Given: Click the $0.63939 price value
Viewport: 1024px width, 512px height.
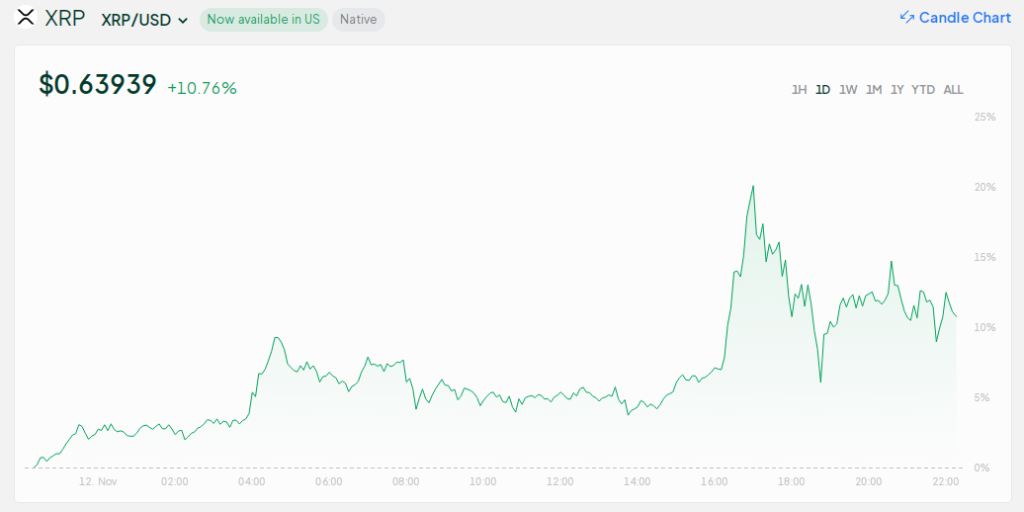Looking at the screenshot, I should [98, 85].
